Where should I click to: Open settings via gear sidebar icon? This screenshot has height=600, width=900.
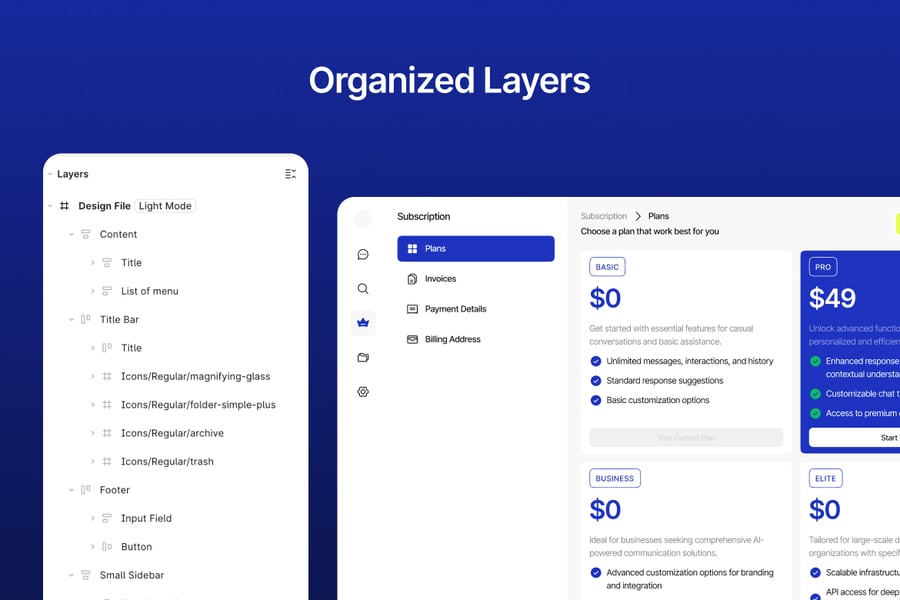[x=363, y=392]
